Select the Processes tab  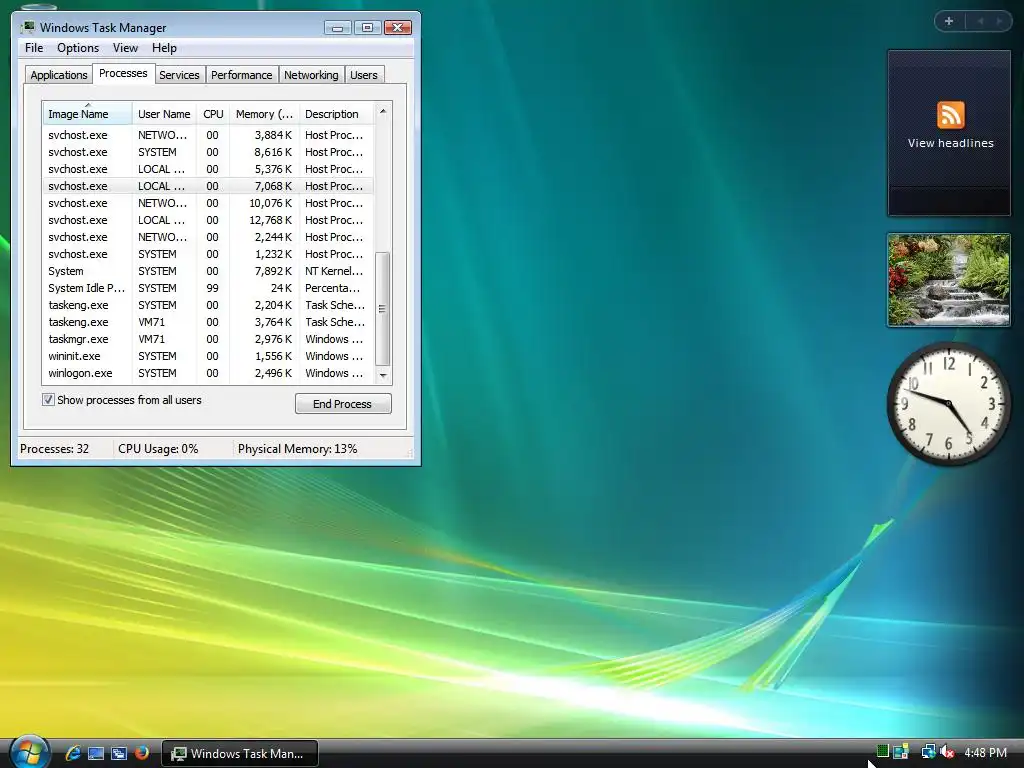point(123,73)
